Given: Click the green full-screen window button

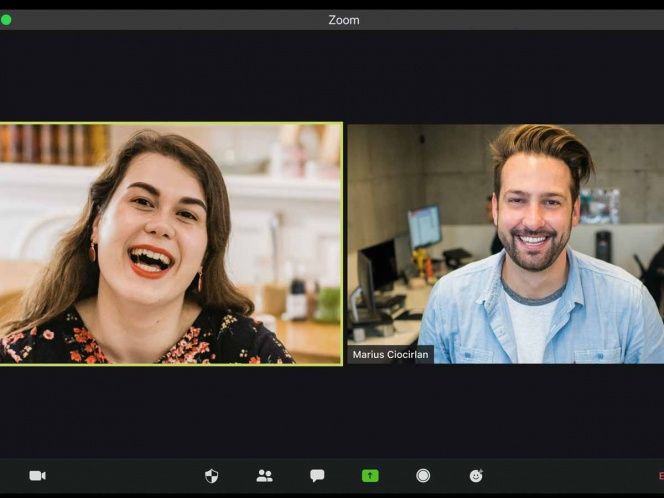Looking at the screenshot, I should tap(6, 20).
